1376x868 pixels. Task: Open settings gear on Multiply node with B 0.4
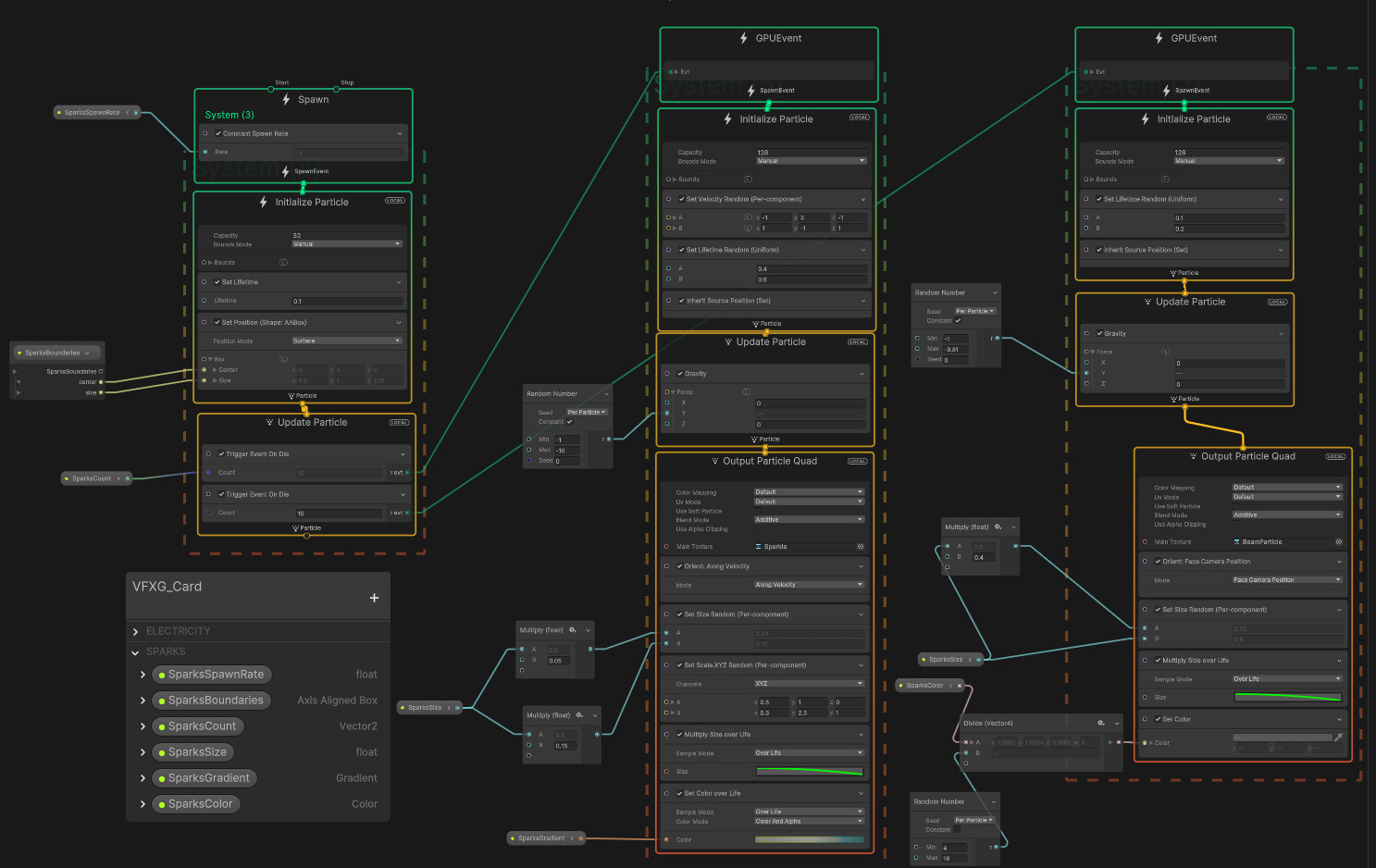998,527
